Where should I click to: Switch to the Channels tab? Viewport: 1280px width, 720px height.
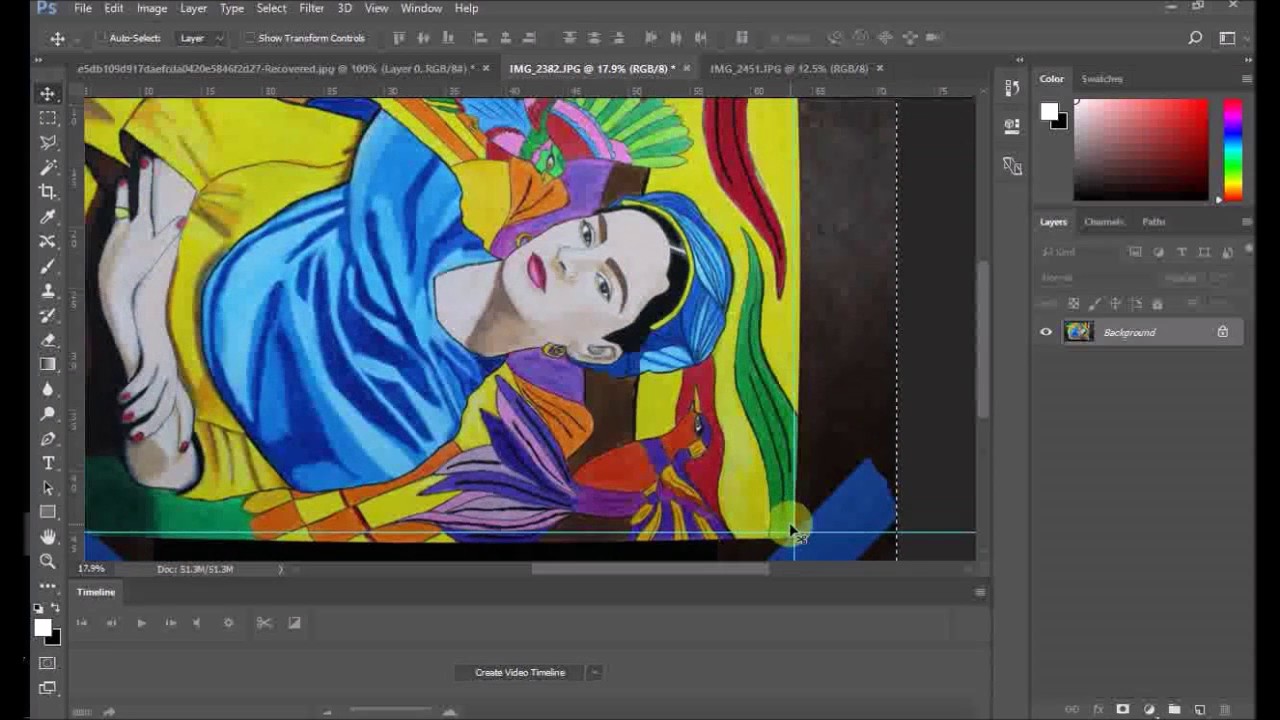click(x=1104, y=222)
